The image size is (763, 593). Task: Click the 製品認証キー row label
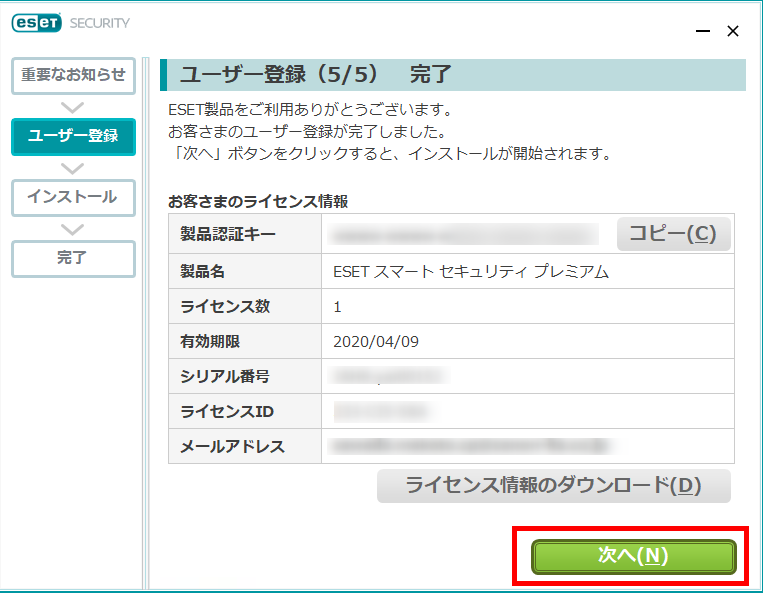(x=228, y=234)
